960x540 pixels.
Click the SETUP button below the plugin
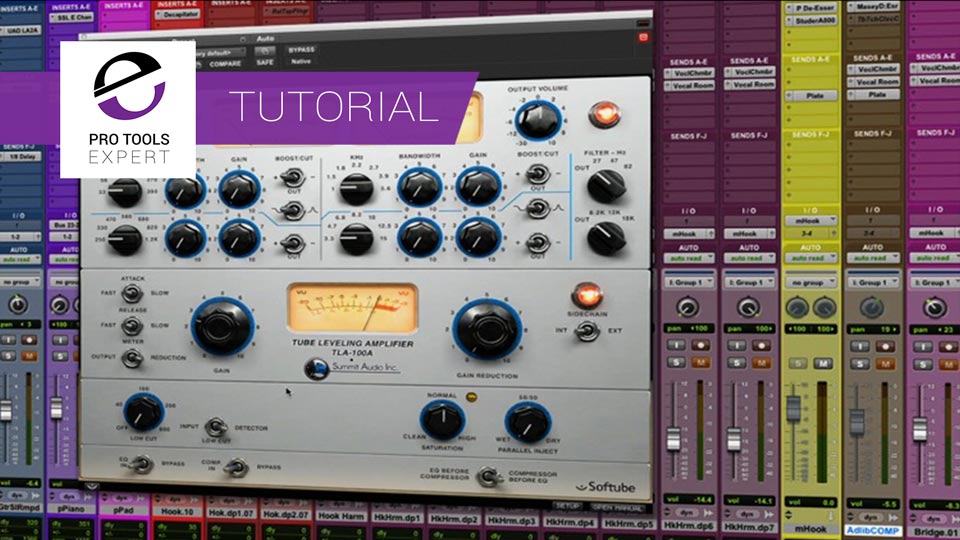(x=567, y=506)
